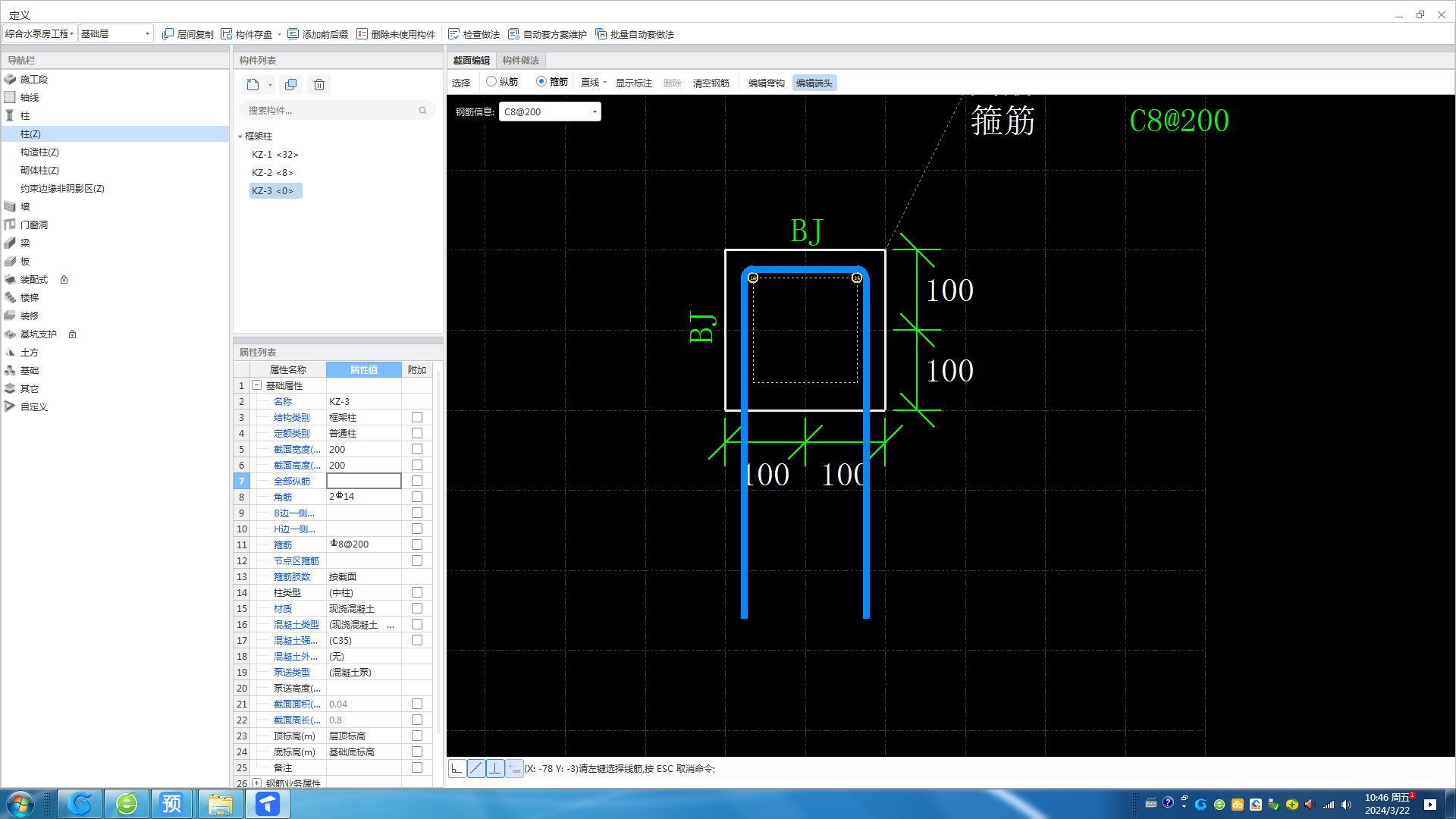Click the 批量自动套做法 icon

[x=601, y=34]
